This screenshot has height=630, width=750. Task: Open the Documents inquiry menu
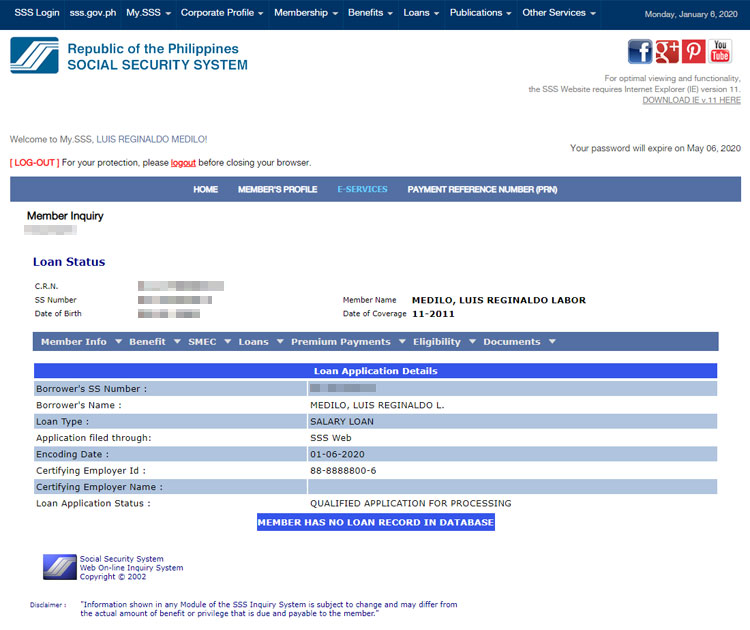click(x=512, y=342)
